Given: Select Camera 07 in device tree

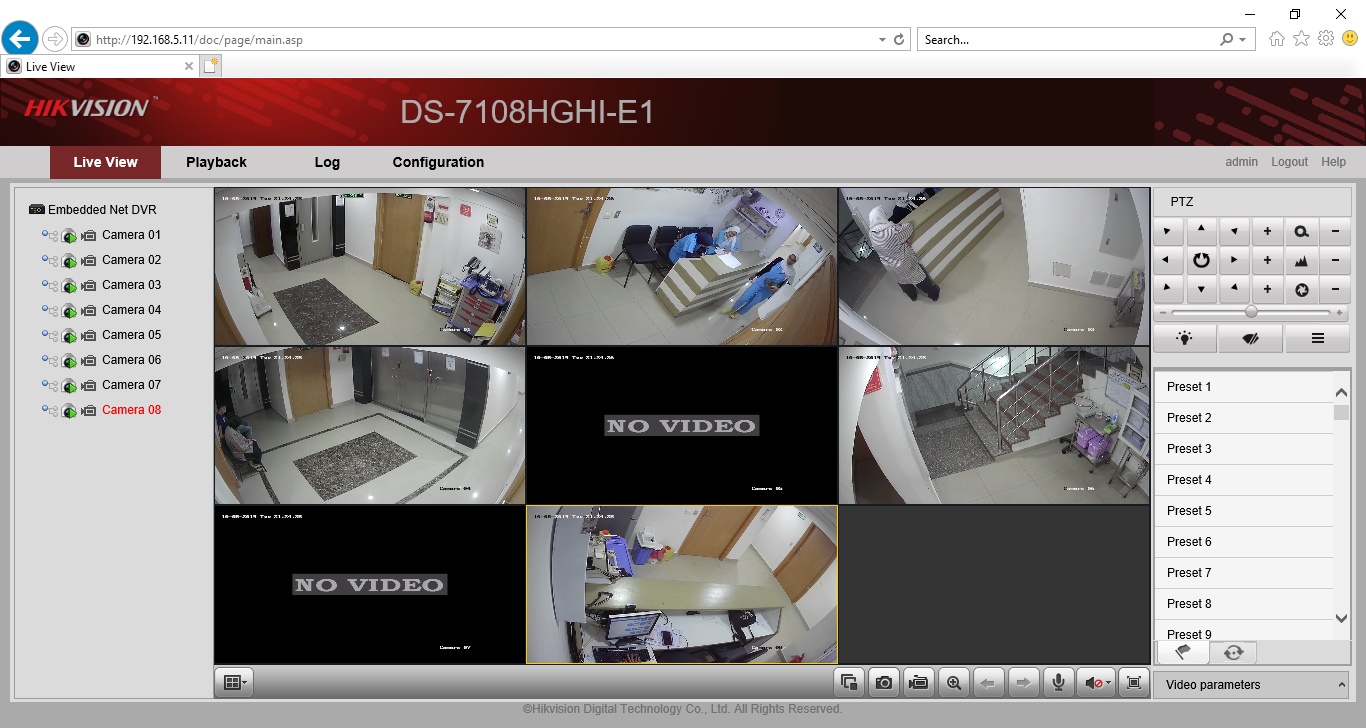Looking at the screenshot, I should point(131,385).
